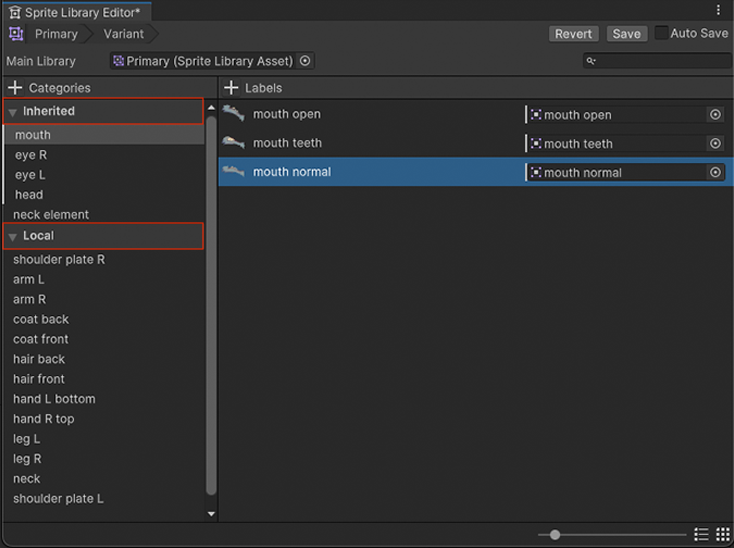
Task: Click the Save button
Action: [626, 34]
